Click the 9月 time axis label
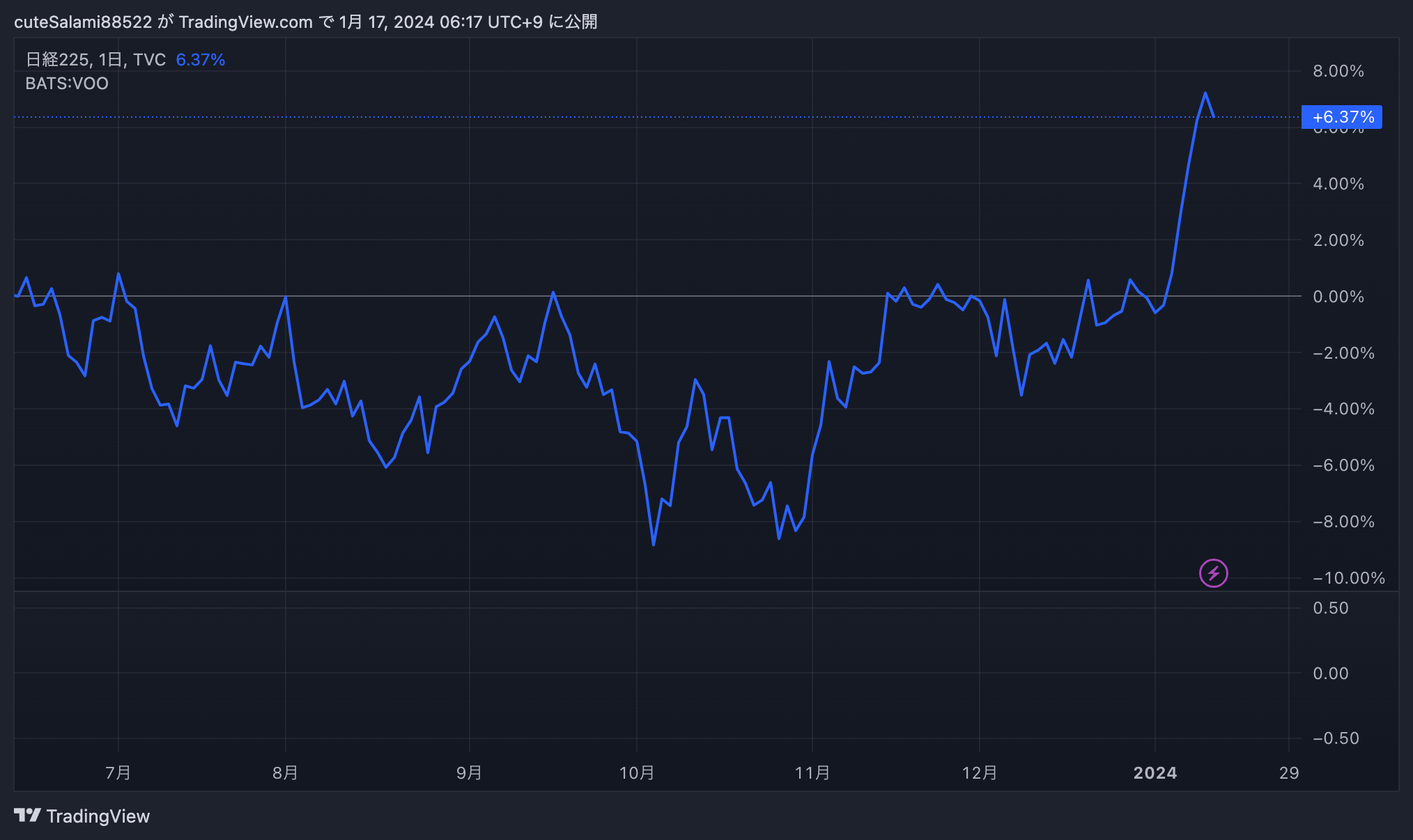Image resolution: width=1413 pixels, height=840 pixels. [470, 772]
